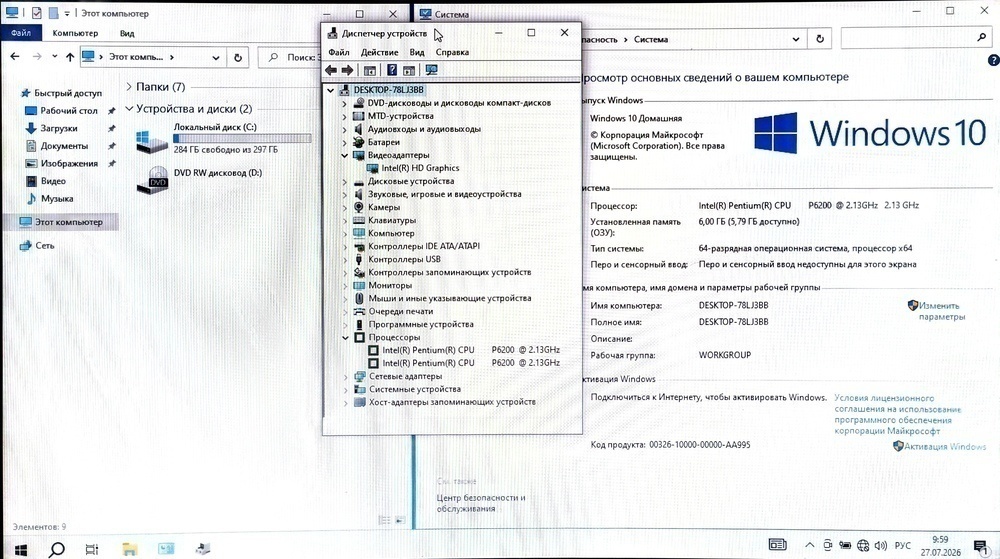The height and width of the screenshot is (559, 1000).
Task: Open Компьютер ribbon tab in Explorer
Action: [75, 33]
